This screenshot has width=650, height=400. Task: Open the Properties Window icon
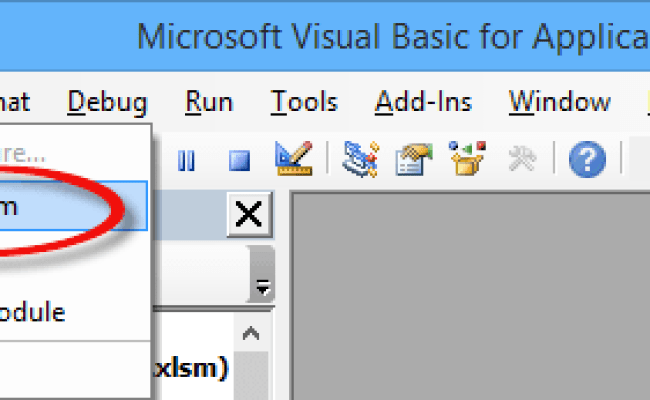[414, 159]
